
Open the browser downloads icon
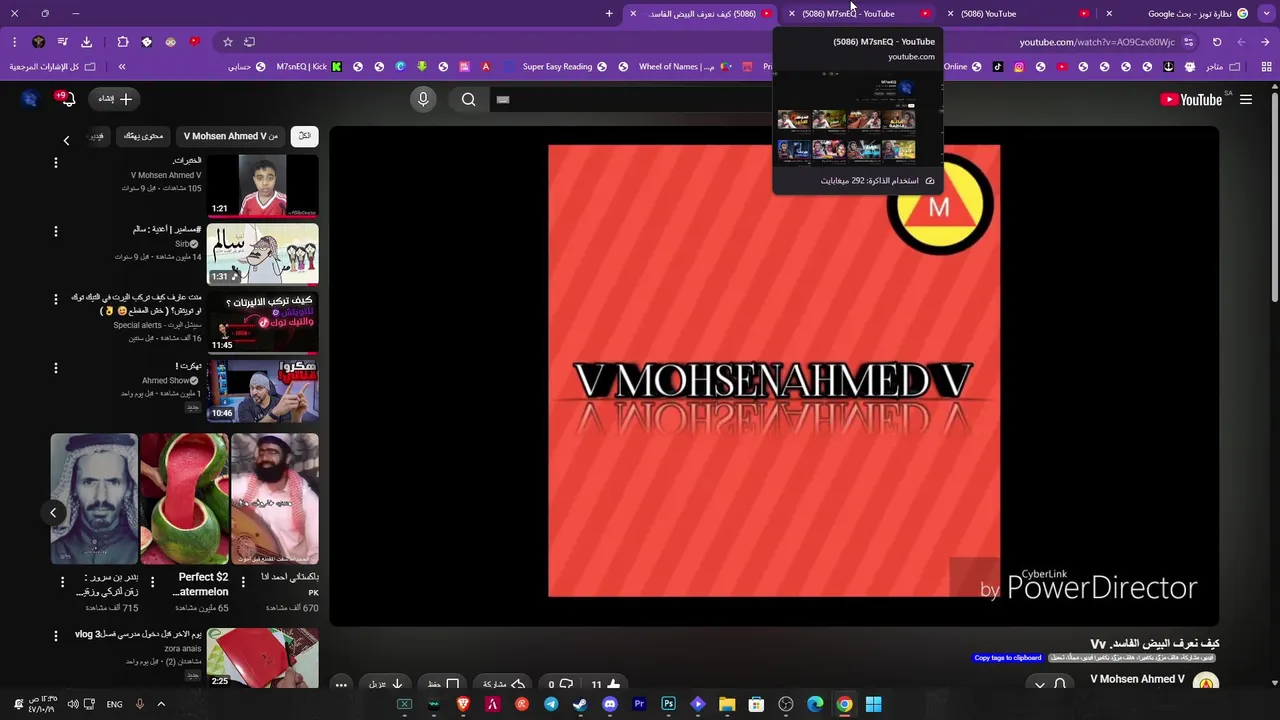coord(86,42)
